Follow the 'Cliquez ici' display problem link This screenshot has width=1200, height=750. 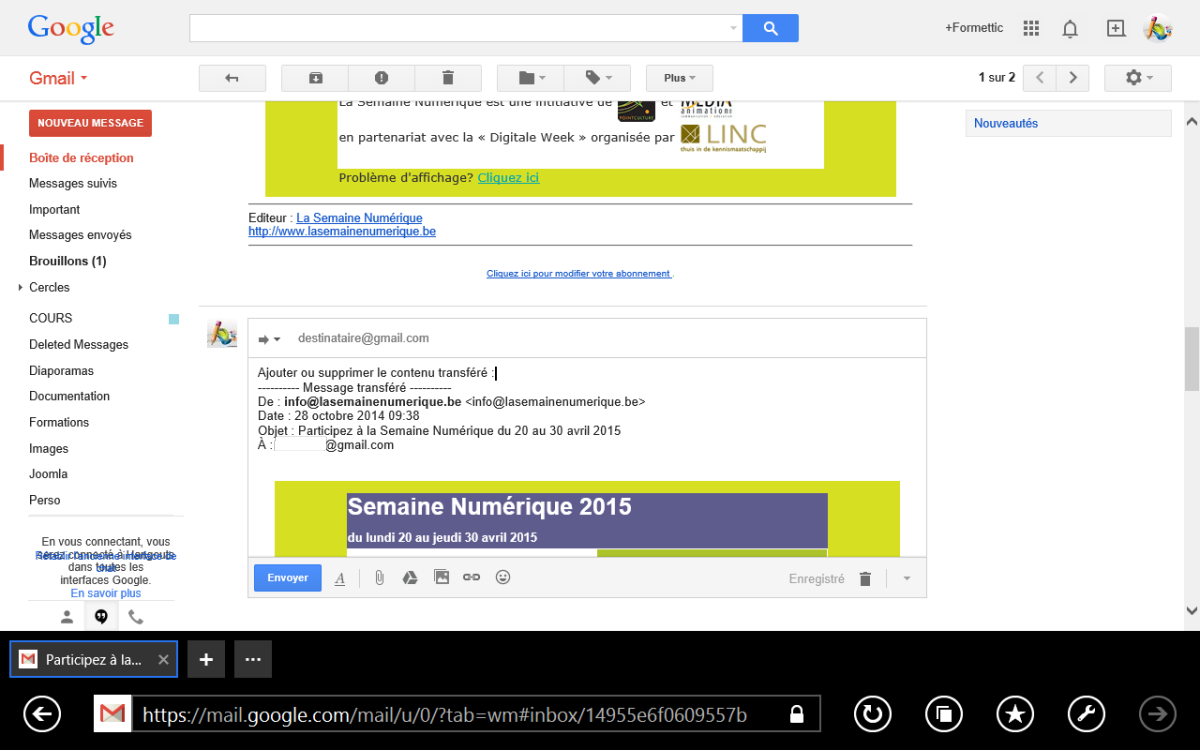508,178
